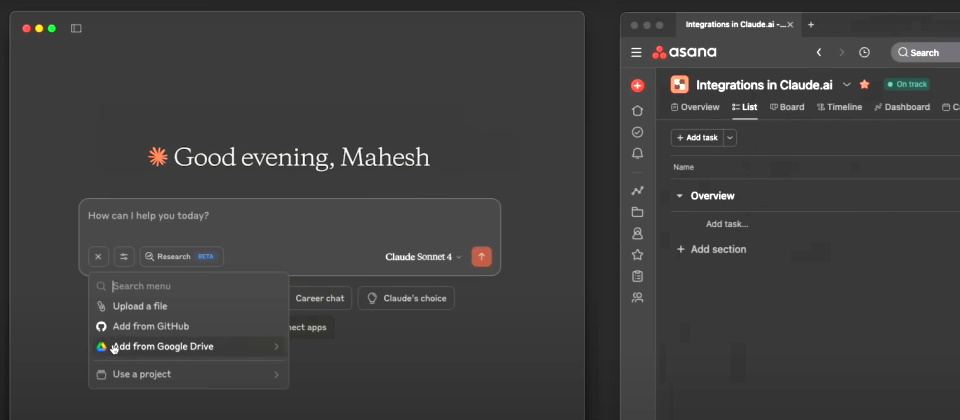Expand chevron beside Add from Google Drive
The width and height of the screenshot is (960, 420).
coord(276,347)
